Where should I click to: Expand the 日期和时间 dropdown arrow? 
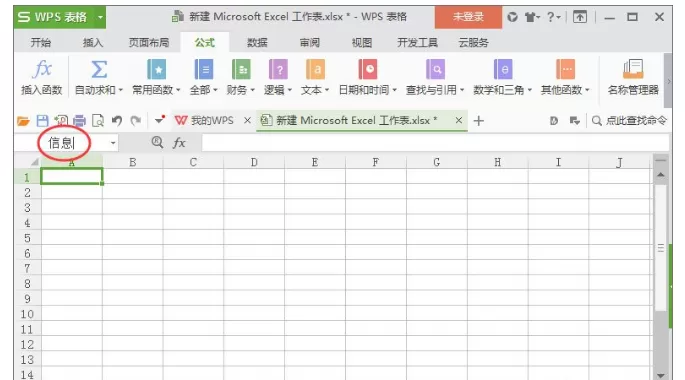pos(394,90)
